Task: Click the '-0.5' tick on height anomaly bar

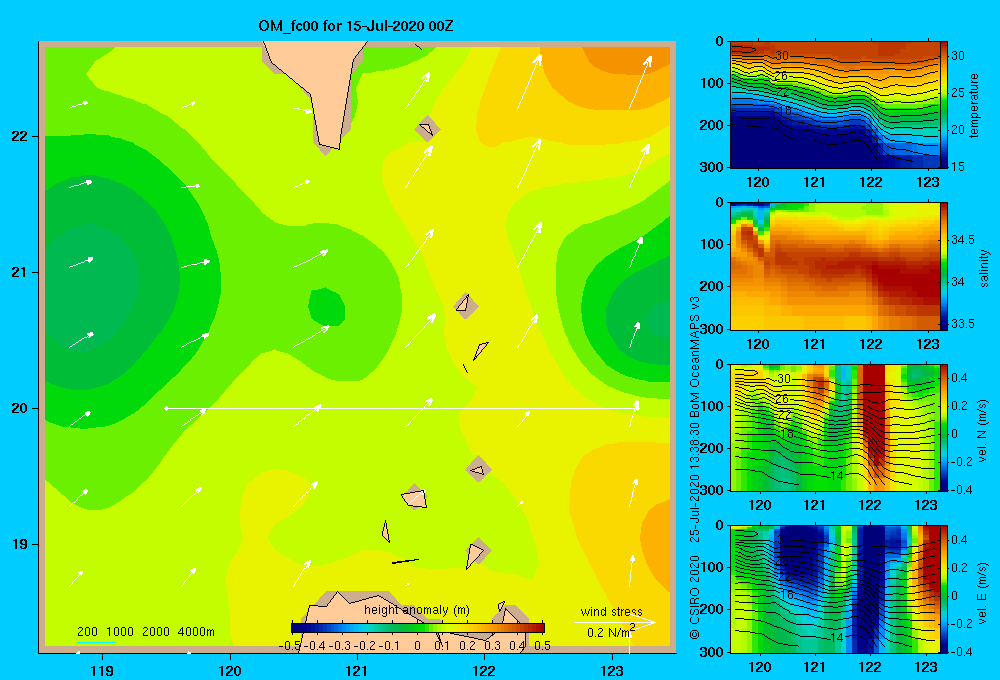Action: pos(289,646)
